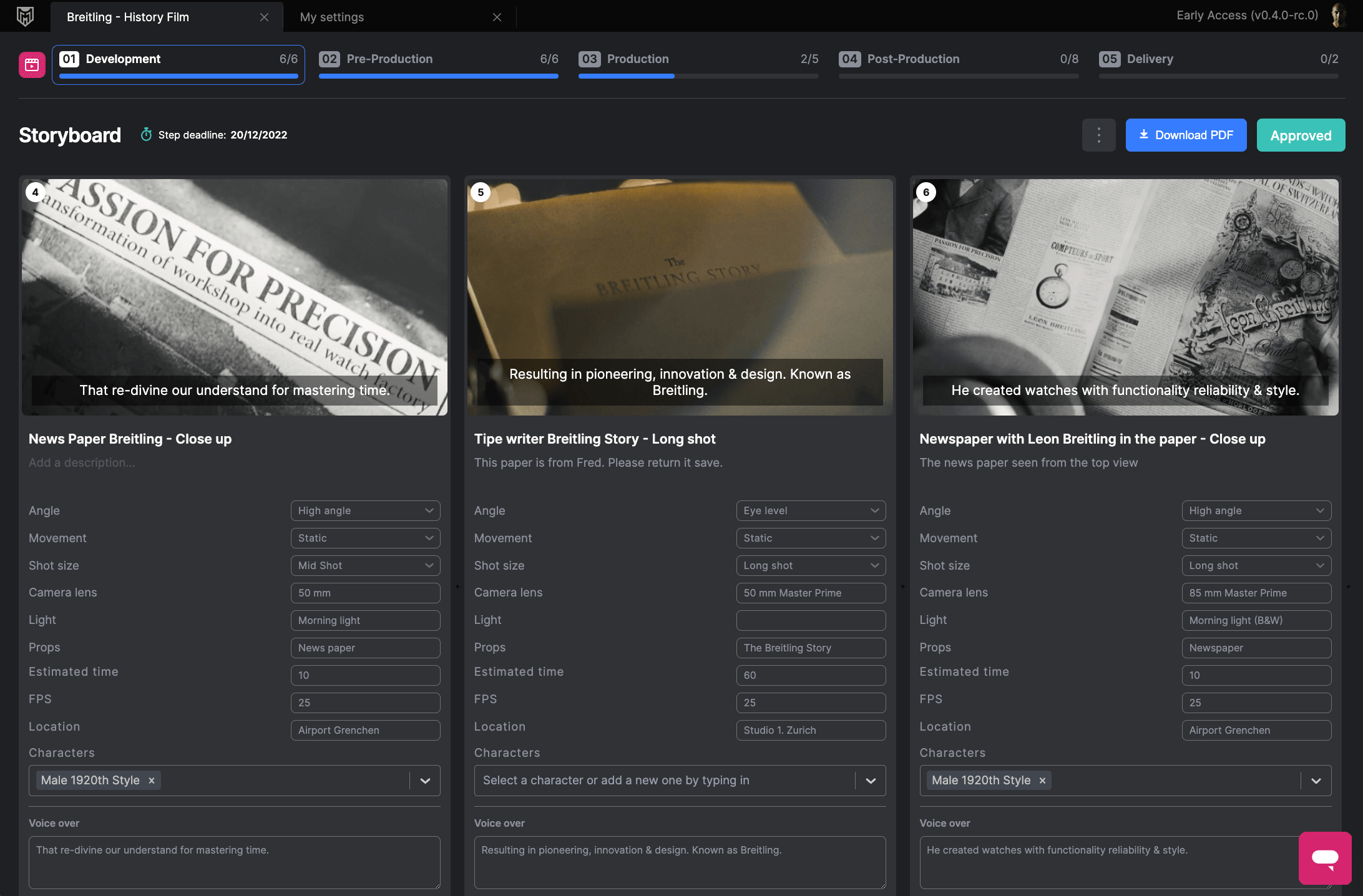
Task: Click the shot number 4 badge
Action: click(x=36, y=192)
